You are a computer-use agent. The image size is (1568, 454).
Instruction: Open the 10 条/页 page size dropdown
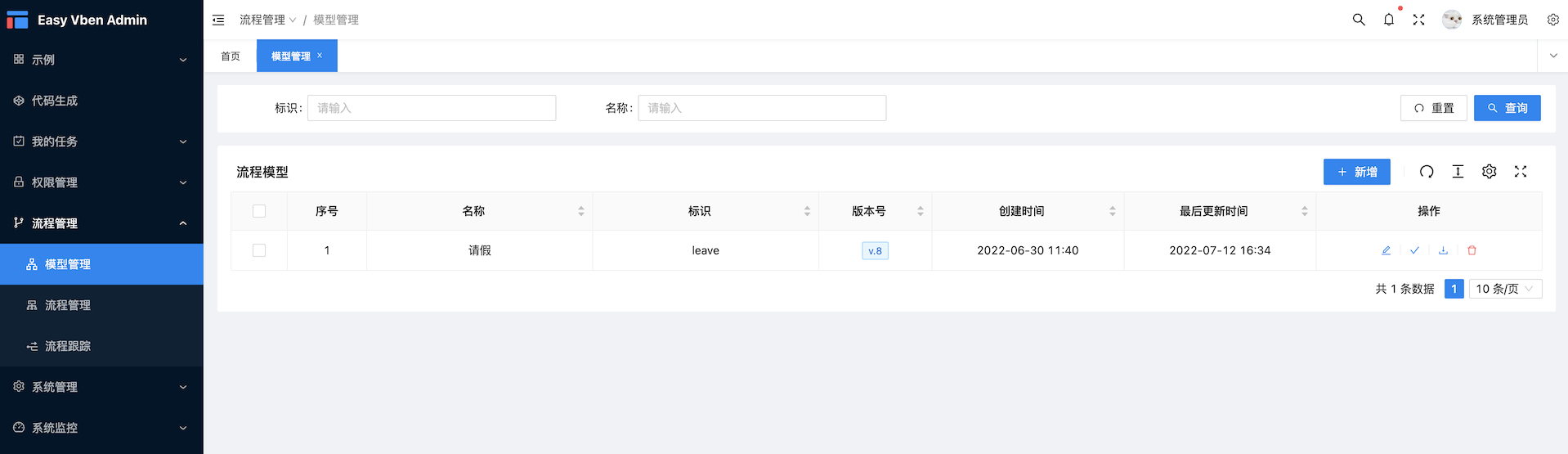pyautogui.click(x=1505, y=289)
